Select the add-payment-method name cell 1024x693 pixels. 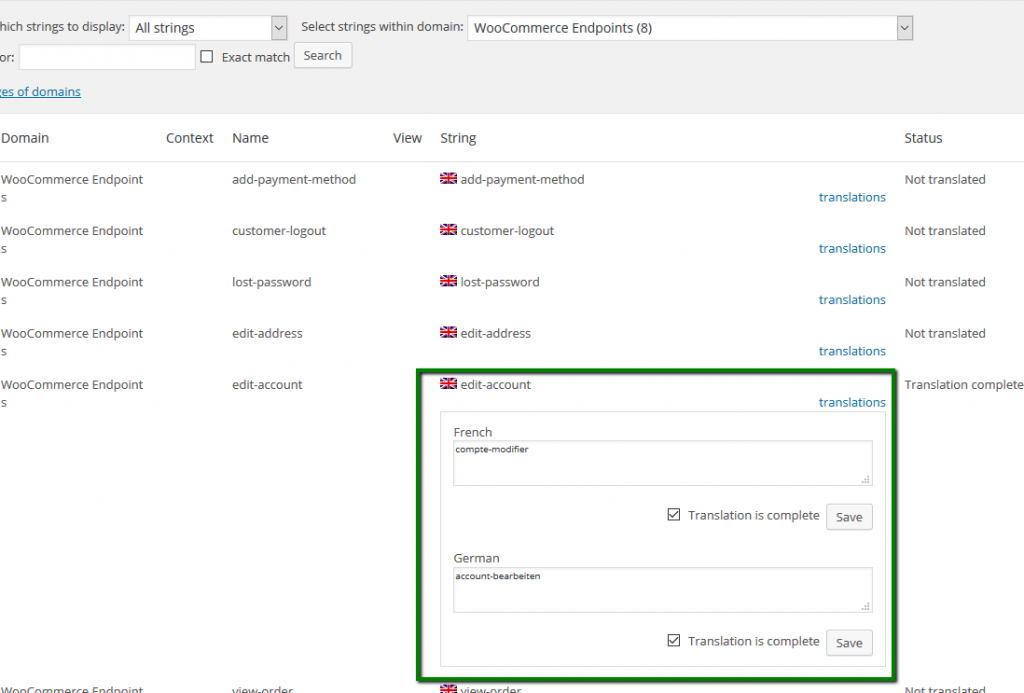pos(294,179)
